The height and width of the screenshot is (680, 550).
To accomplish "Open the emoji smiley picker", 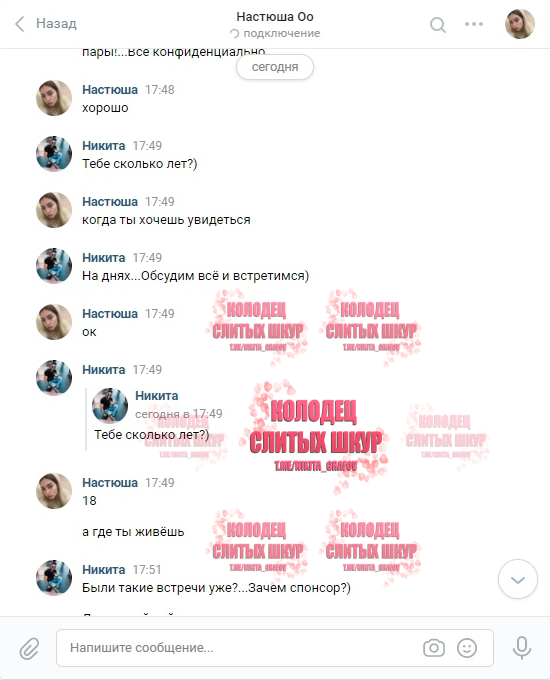I will (x=467, y=648).
